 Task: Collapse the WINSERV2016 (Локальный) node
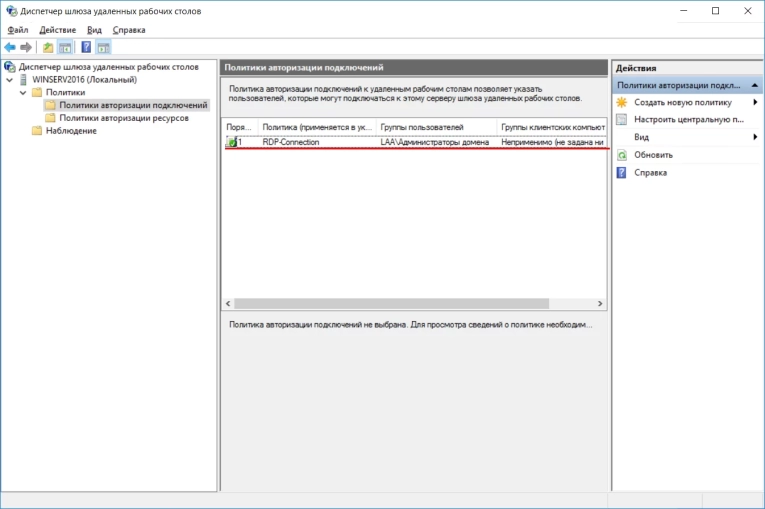click(9, 80)
